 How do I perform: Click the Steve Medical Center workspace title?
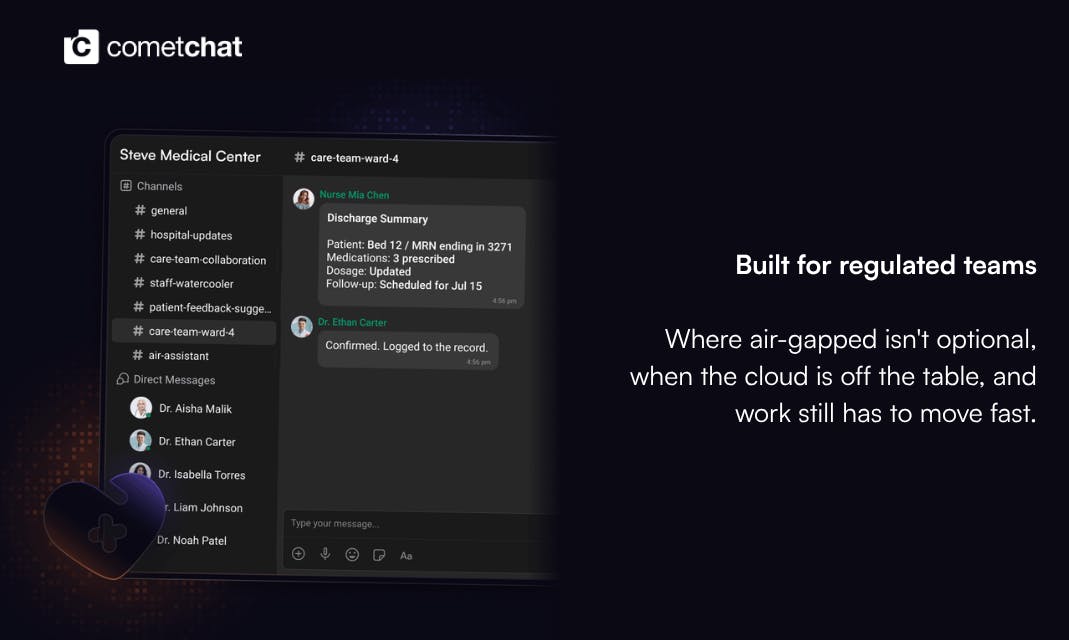(190, 155)
